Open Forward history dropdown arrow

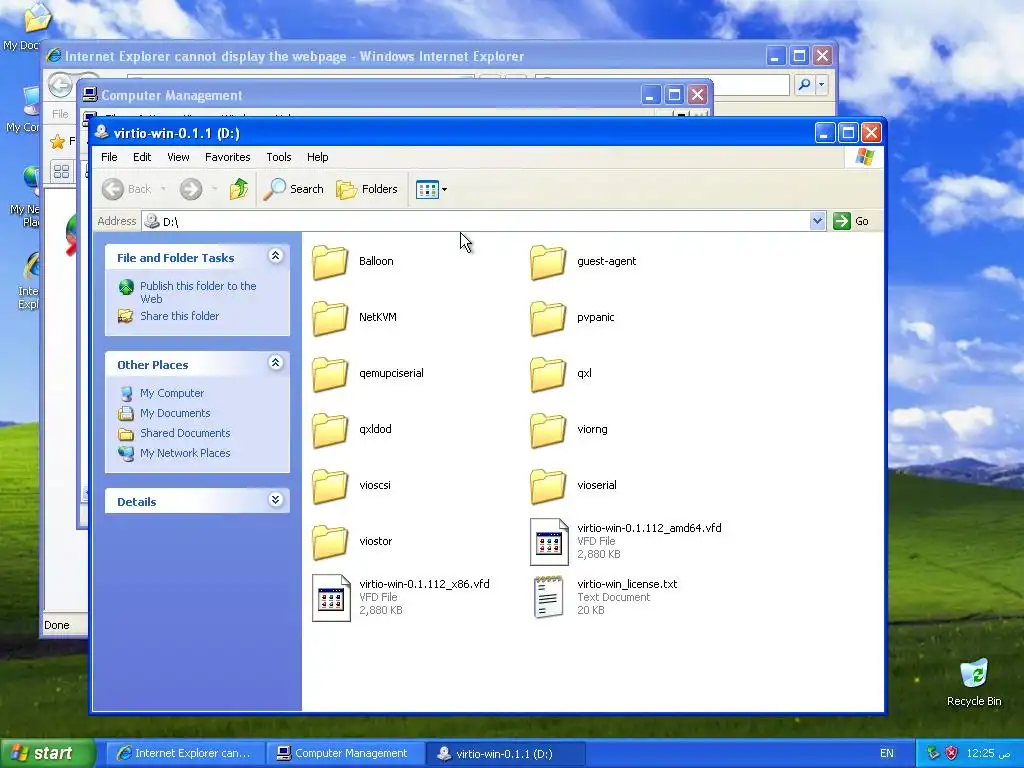click(x=214, y=189)
